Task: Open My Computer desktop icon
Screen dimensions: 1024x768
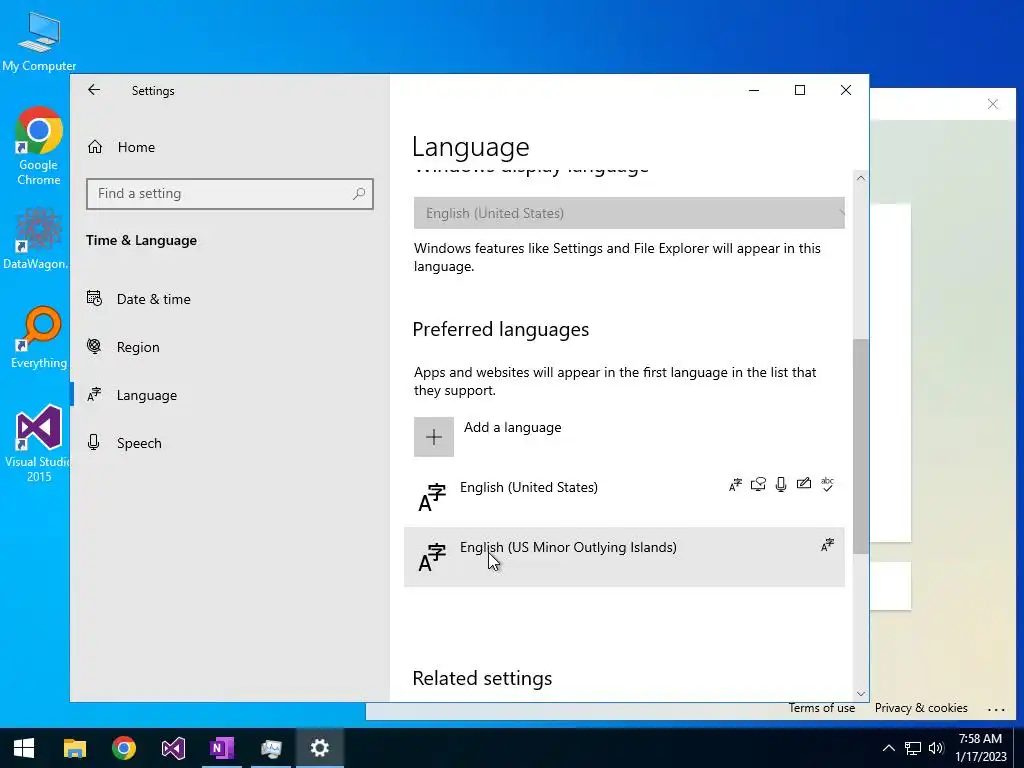Action: pos(39,42)
